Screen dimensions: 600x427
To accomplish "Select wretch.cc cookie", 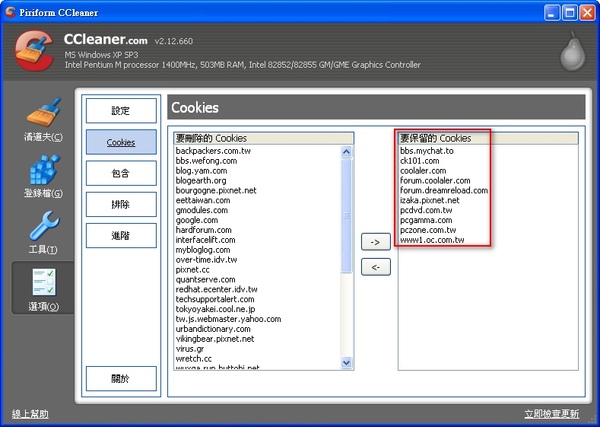I will coord(194,359).
